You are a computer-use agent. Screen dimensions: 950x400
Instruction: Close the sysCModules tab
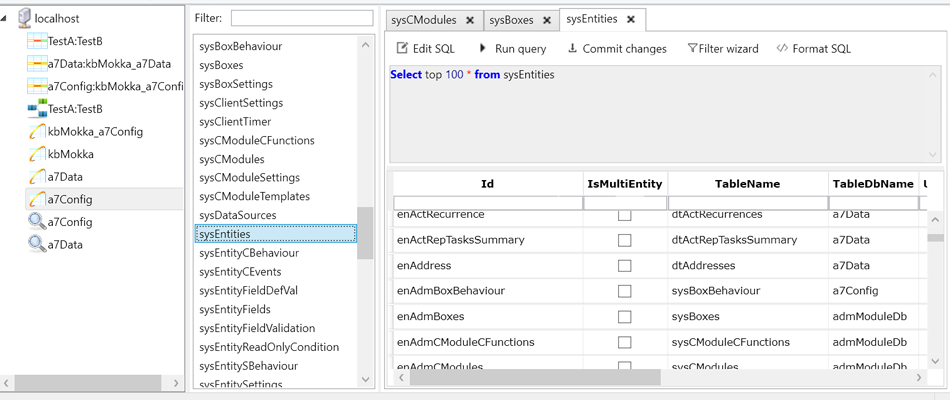(470, 20)
